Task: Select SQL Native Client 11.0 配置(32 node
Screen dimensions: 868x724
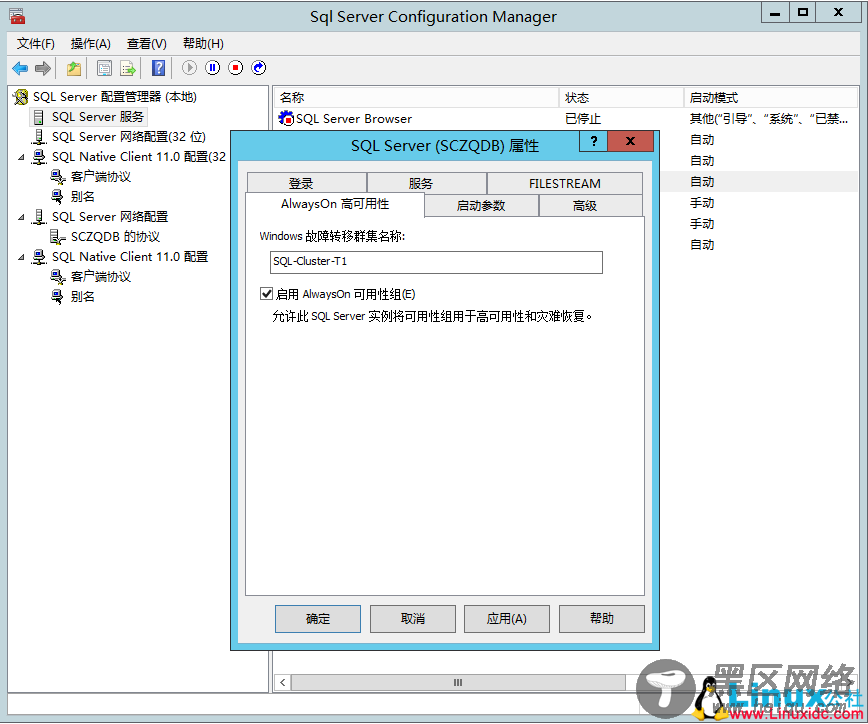Action: coord(138,157)
